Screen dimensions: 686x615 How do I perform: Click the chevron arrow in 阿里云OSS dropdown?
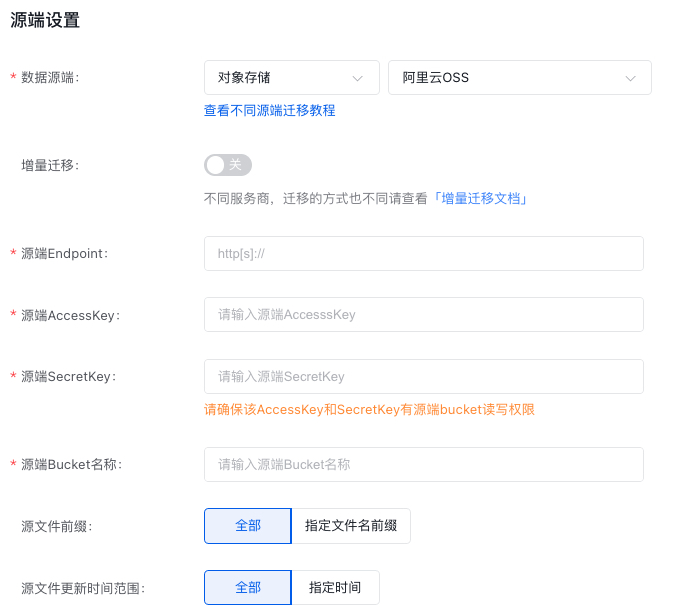(630, 78)
